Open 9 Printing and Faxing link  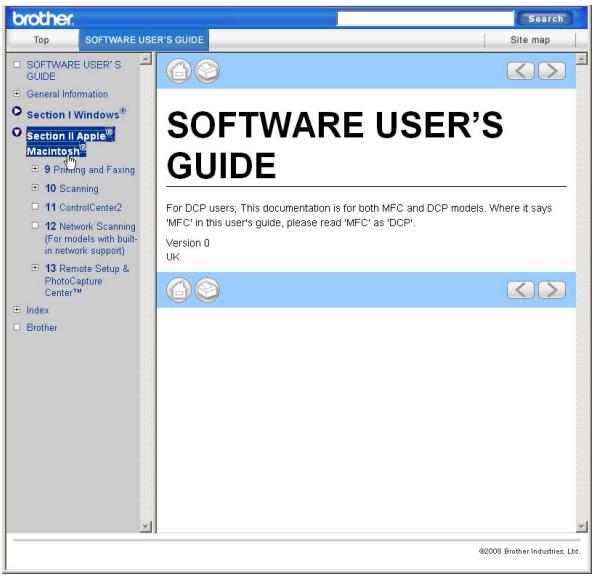[x=90, y=170]
